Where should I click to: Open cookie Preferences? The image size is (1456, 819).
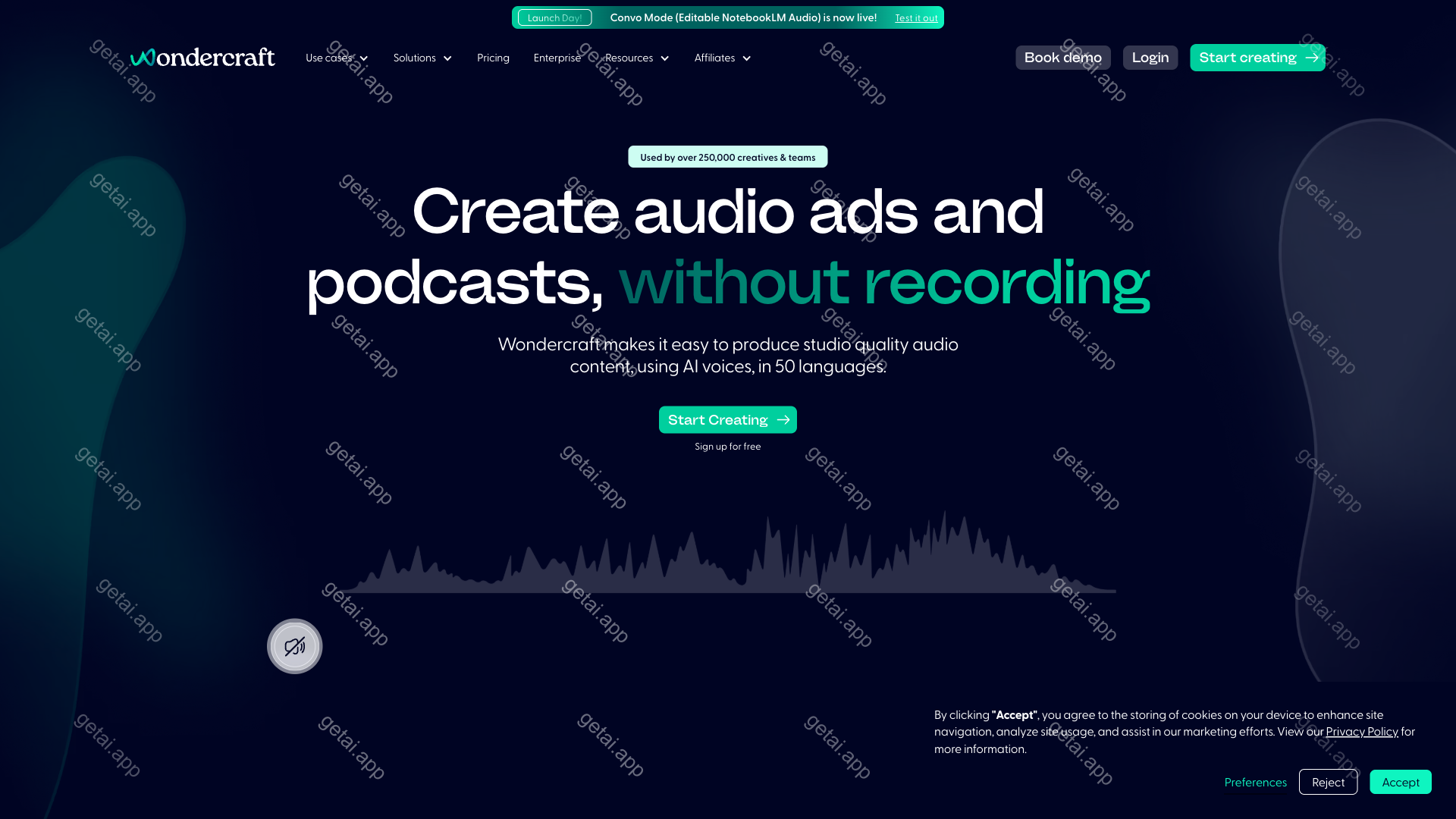[1255, 782]
